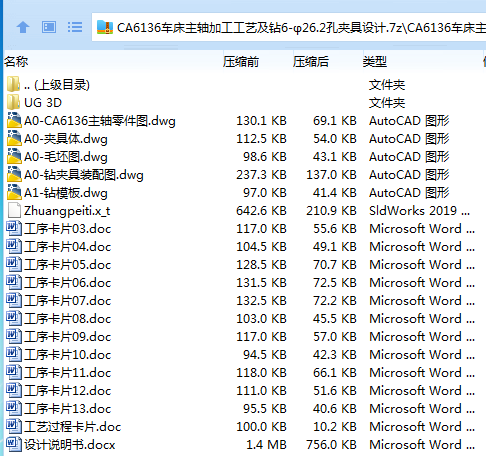This screenshot has width=486, height=456.
Task: Click the archive icon in the address bar
Action: [105, 27]
